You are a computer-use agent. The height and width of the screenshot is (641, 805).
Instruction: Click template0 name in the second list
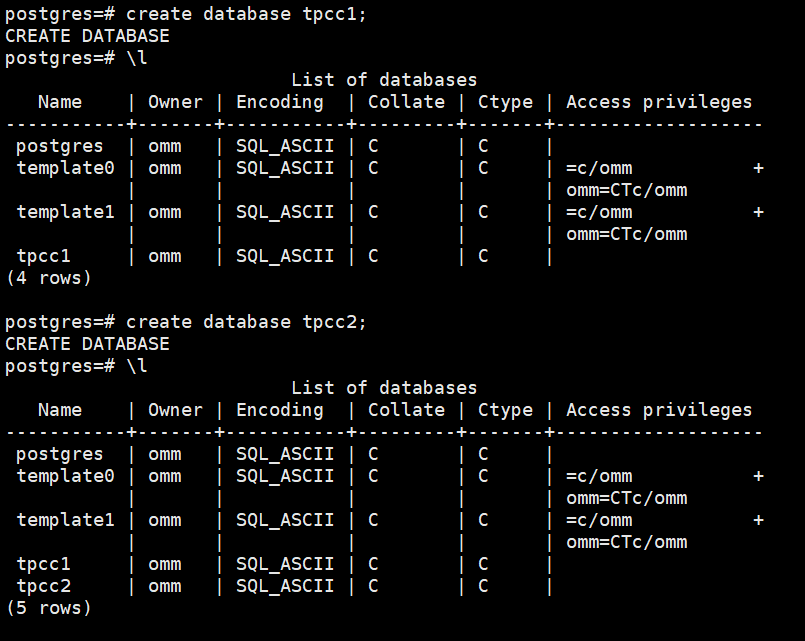pos(66,476)
